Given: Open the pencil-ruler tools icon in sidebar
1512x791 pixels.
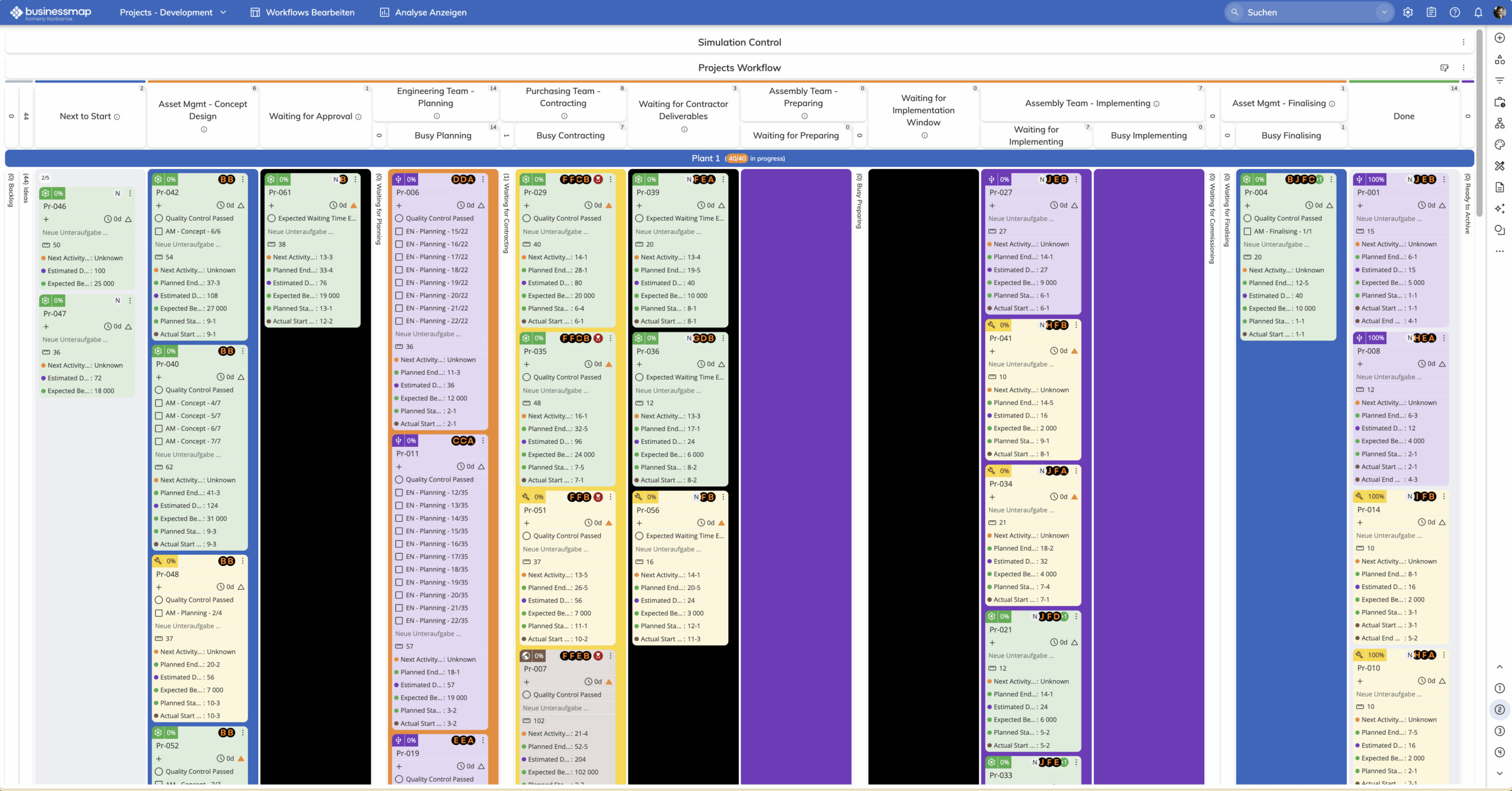Looking at the screenshot, I should coord(1500,166).
